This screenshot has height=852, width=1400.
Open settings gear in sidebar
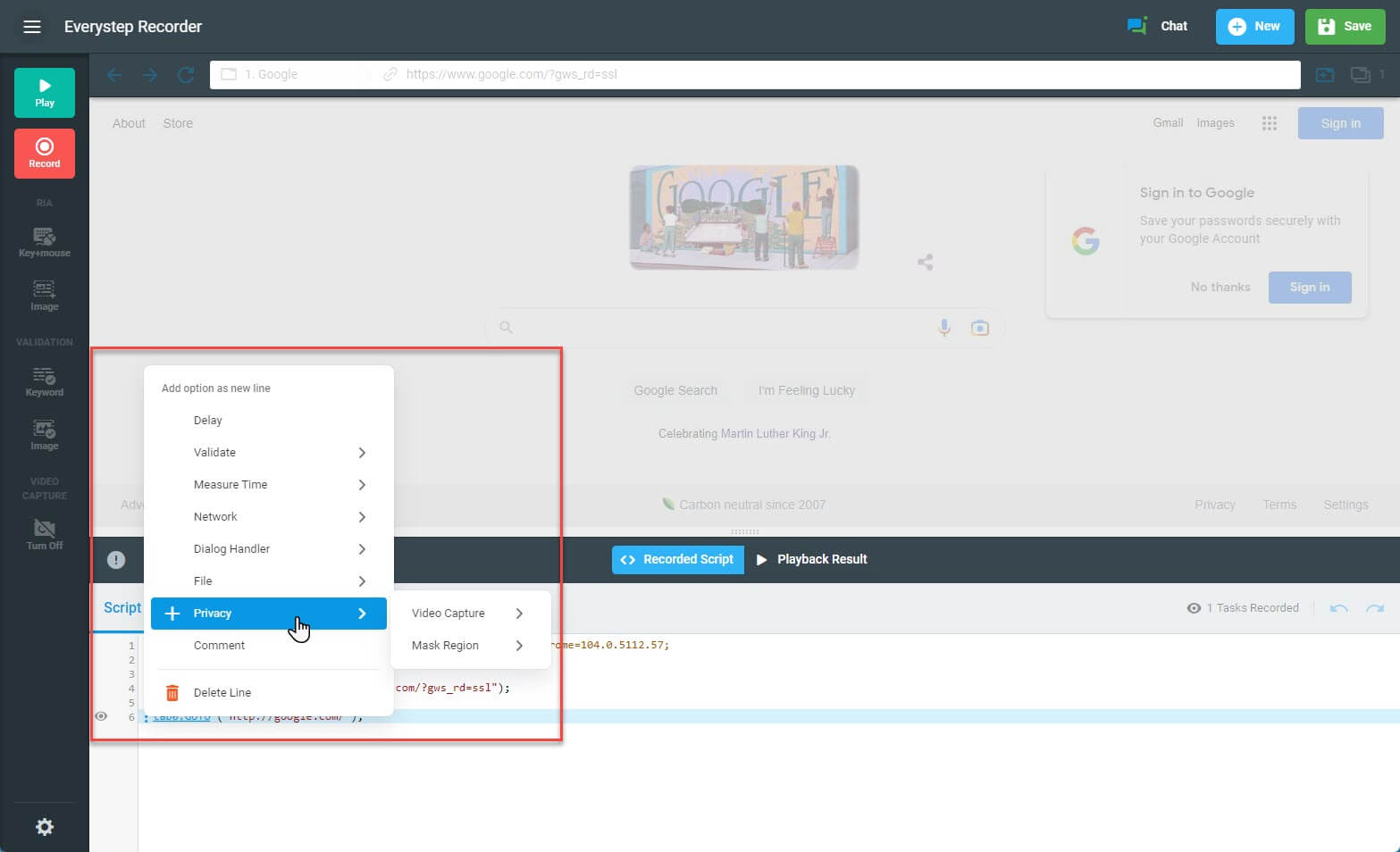click(44, 827)
